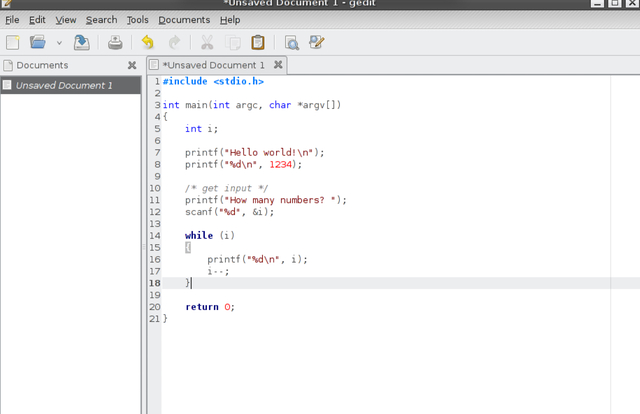Click the side panel divider handle
Image resolution: width=640 pixels, height=414 pixels.
[144, 247]
